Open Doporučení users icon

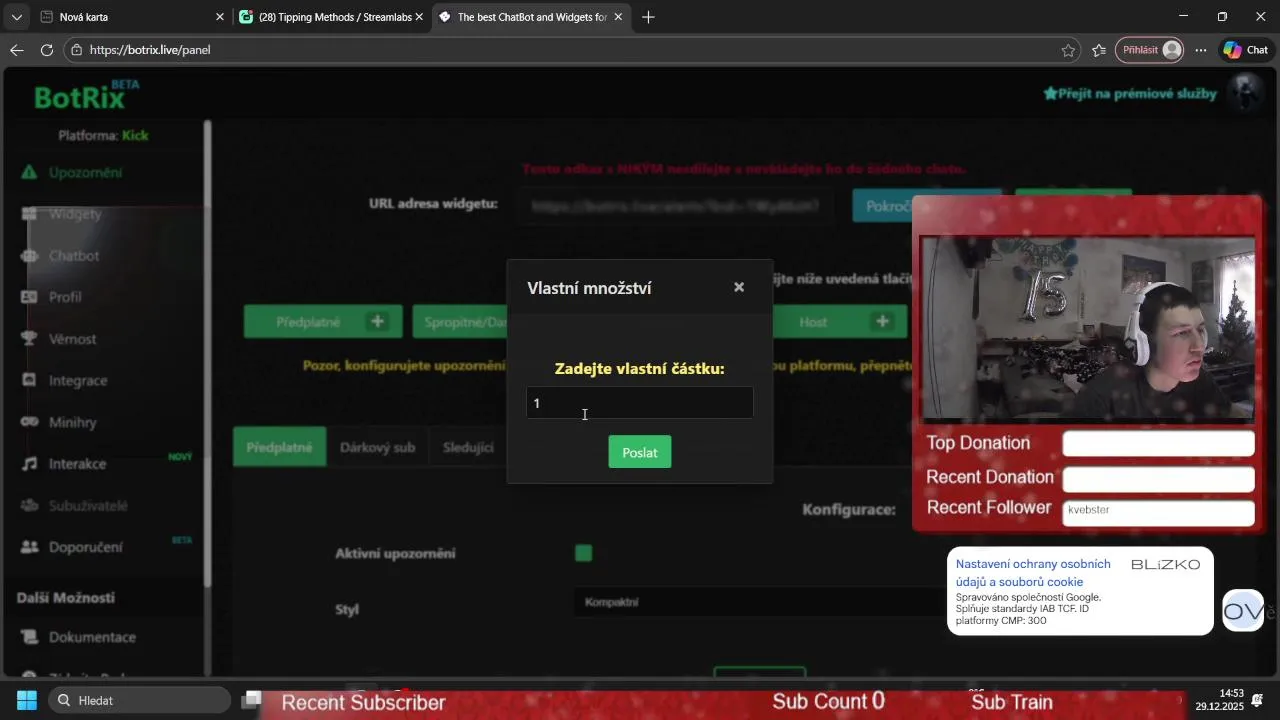coord(30,547)
